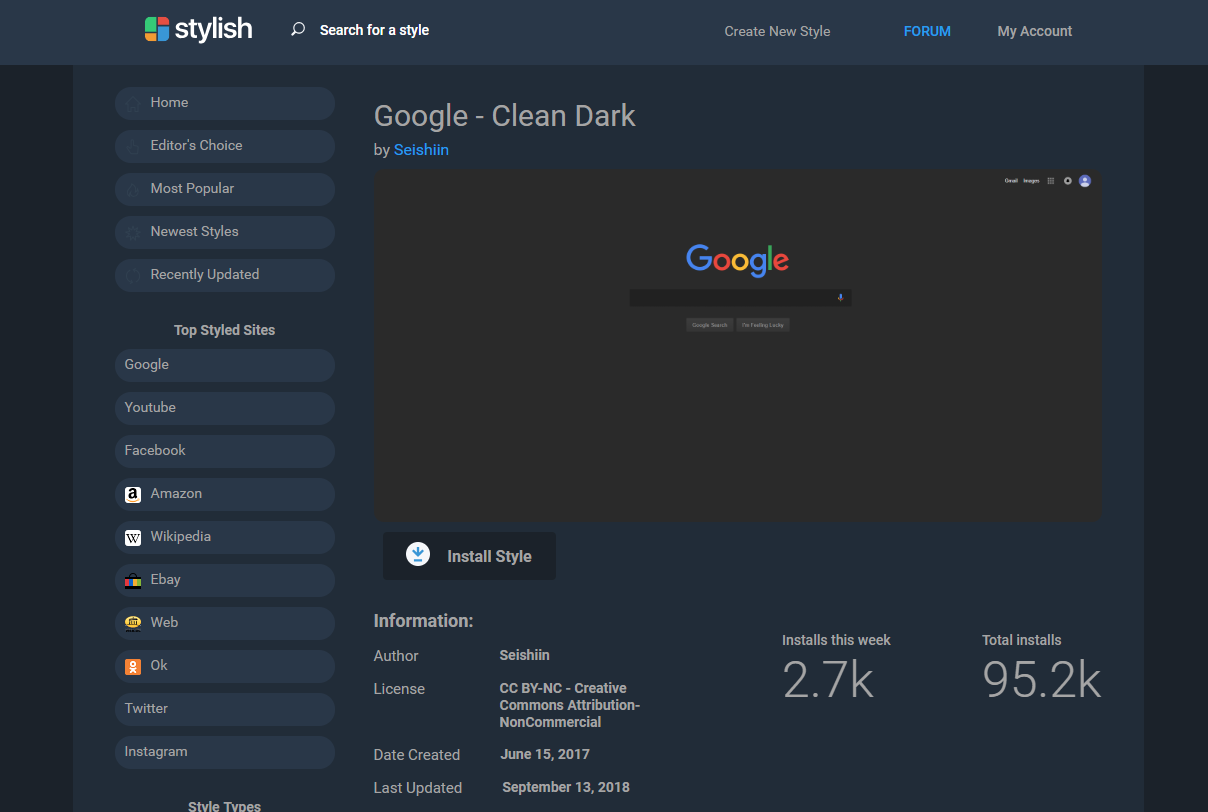The width and height of the screenshot is (1208, 812).
Task: Click the 'CC BY-NC - Creative Commons' license text
Action: (x=570, y=705)
